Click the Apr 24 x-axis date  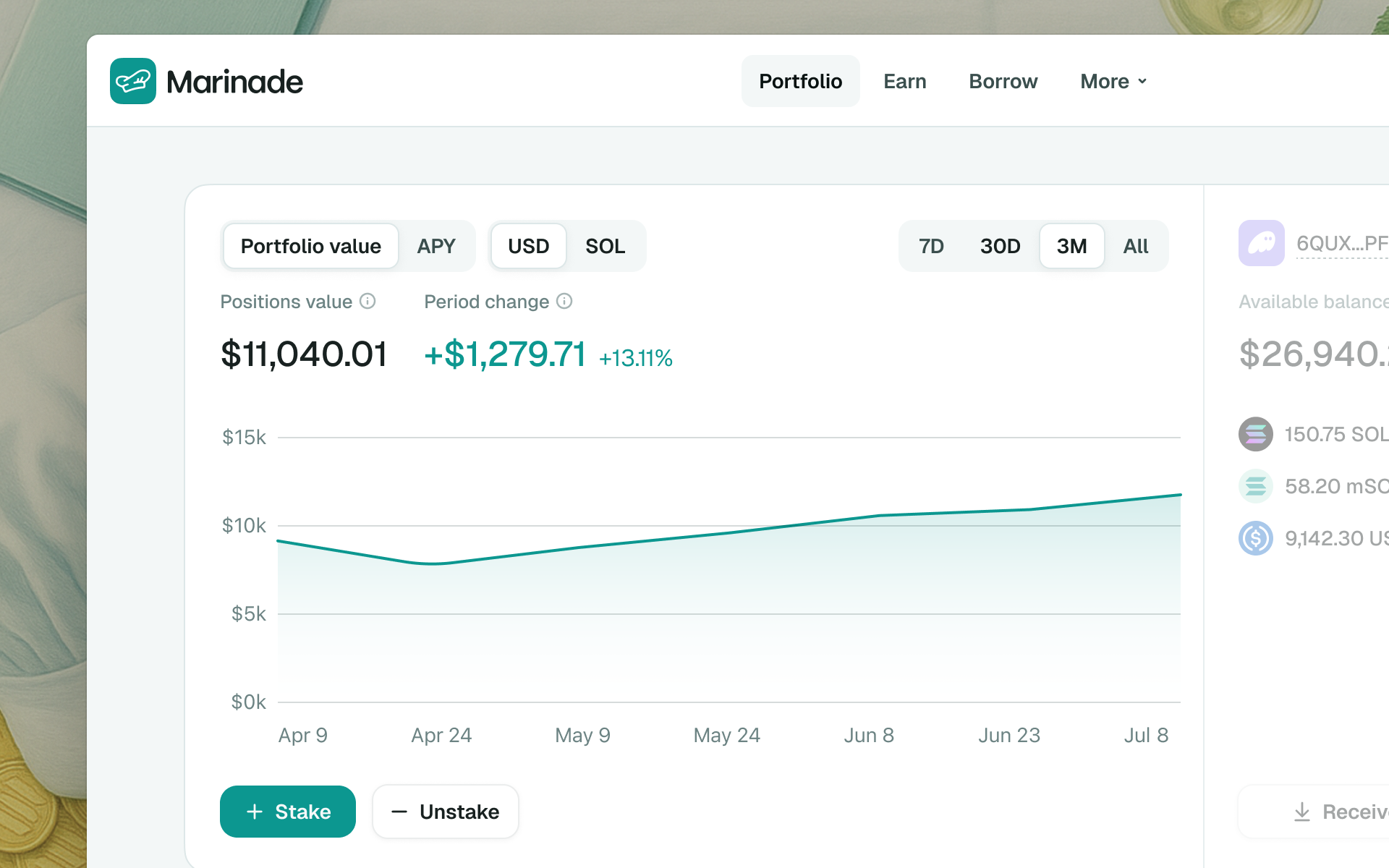441,736
